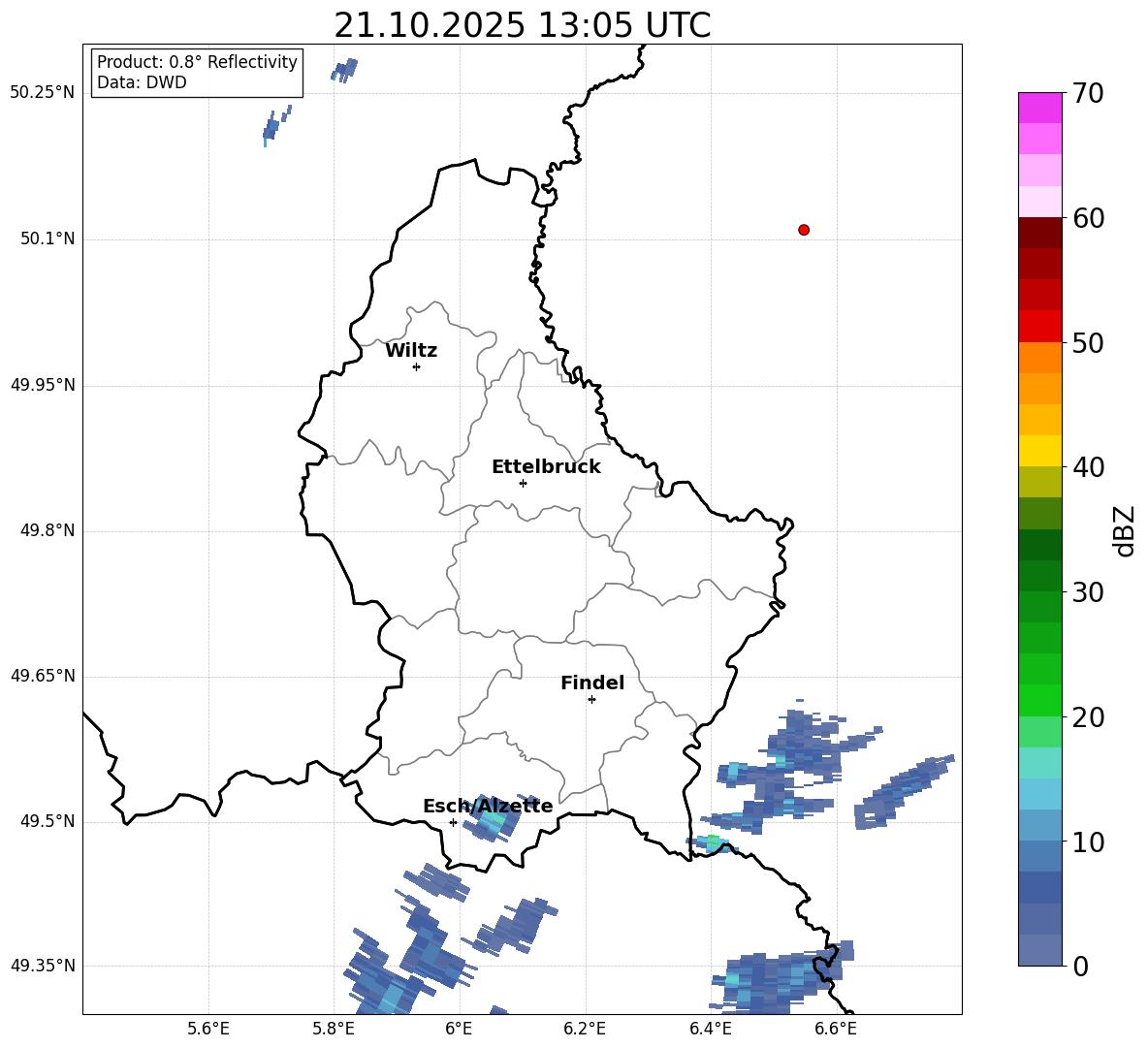
Task: Select the Esch/Alzette city label
Action: pyautogui.click(x=488, y=806)
